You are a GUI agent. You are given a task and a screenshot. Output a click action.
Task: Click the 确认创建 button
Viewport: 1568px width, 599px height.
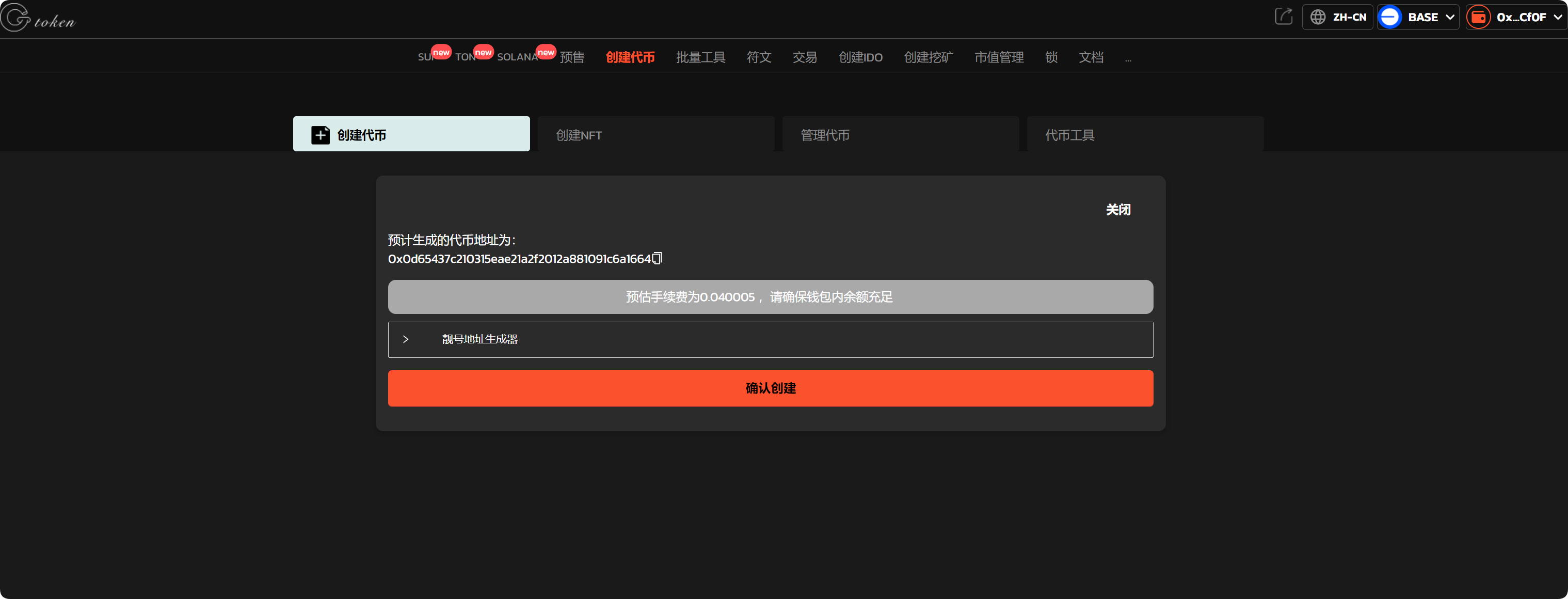[x=770, y=388]
